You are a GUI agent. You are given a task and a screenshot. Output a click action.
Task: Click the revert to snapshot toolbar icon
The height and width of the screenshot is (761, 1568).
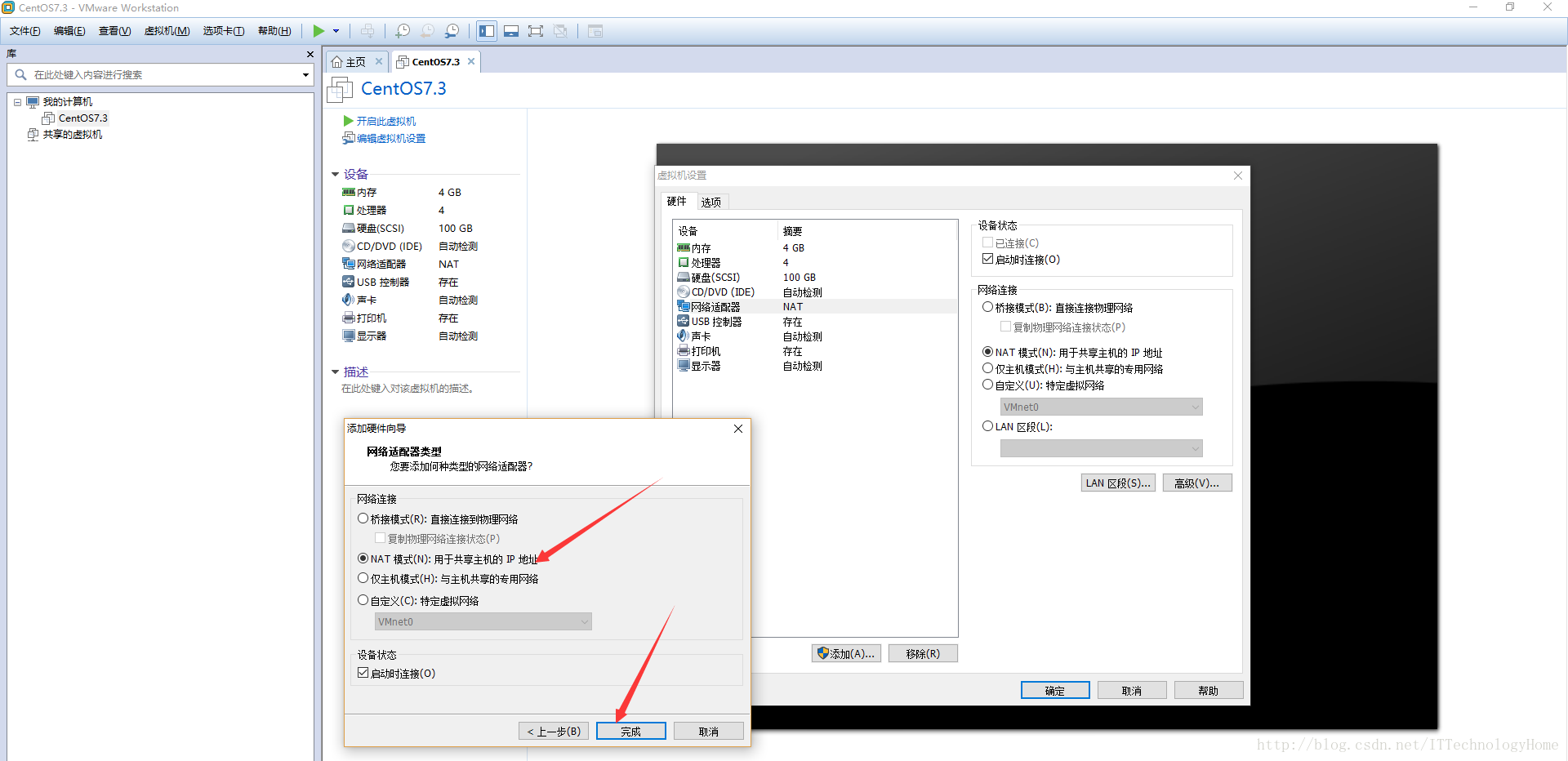(427, 31)
